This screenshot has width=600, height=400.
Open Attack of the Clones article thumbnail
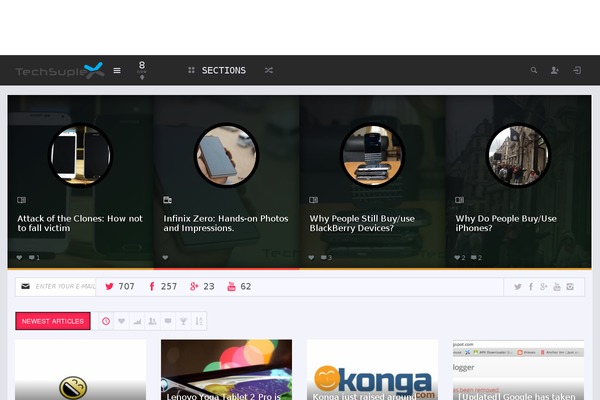pyautogui.click(x=80, y=155)
